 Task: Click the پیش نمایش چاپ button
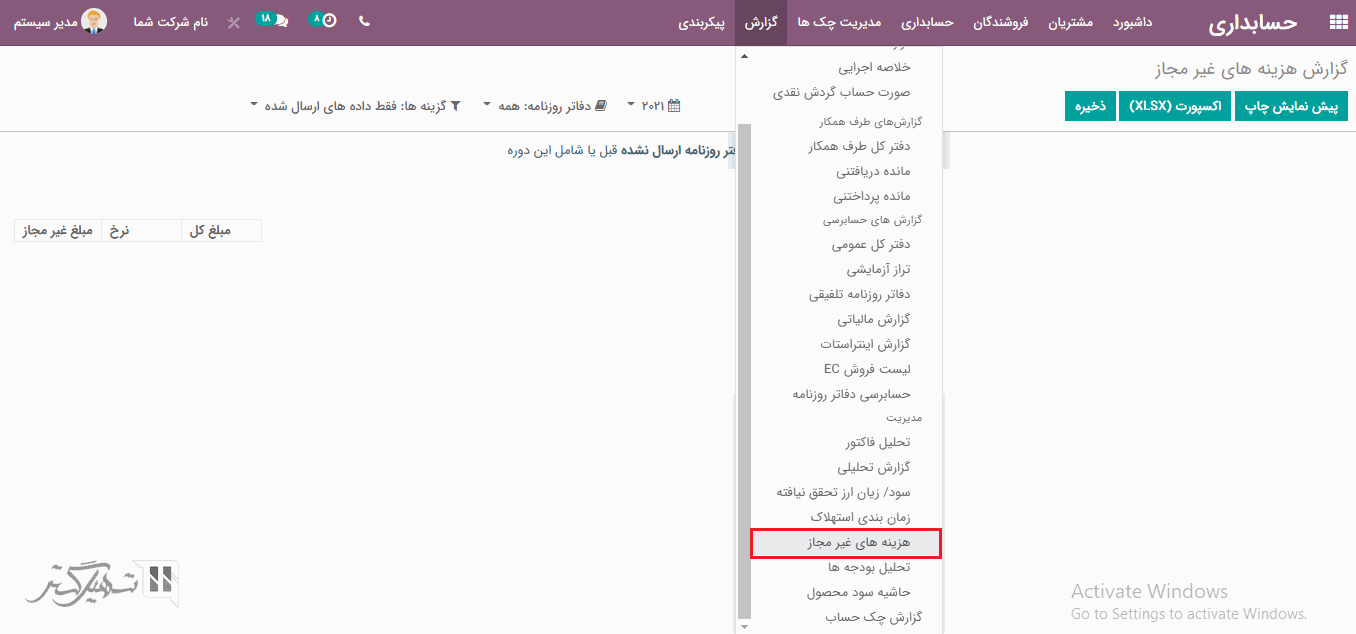pos(1291,106)
